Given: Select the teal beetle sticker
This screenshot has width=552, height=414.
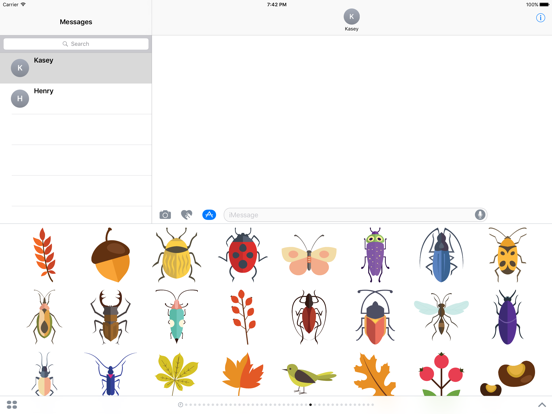Looking at the screenshot, I should [x=176, y=317].
